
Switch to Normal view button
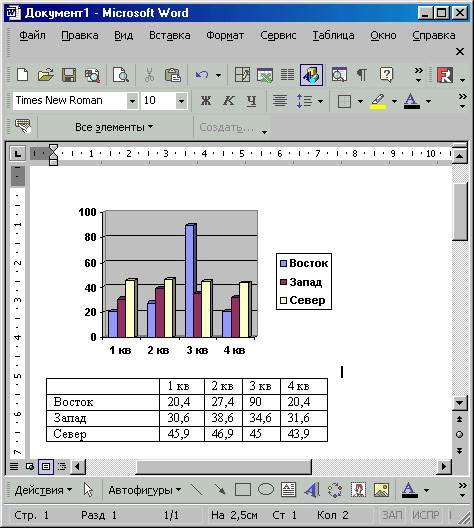click(14, 466)
